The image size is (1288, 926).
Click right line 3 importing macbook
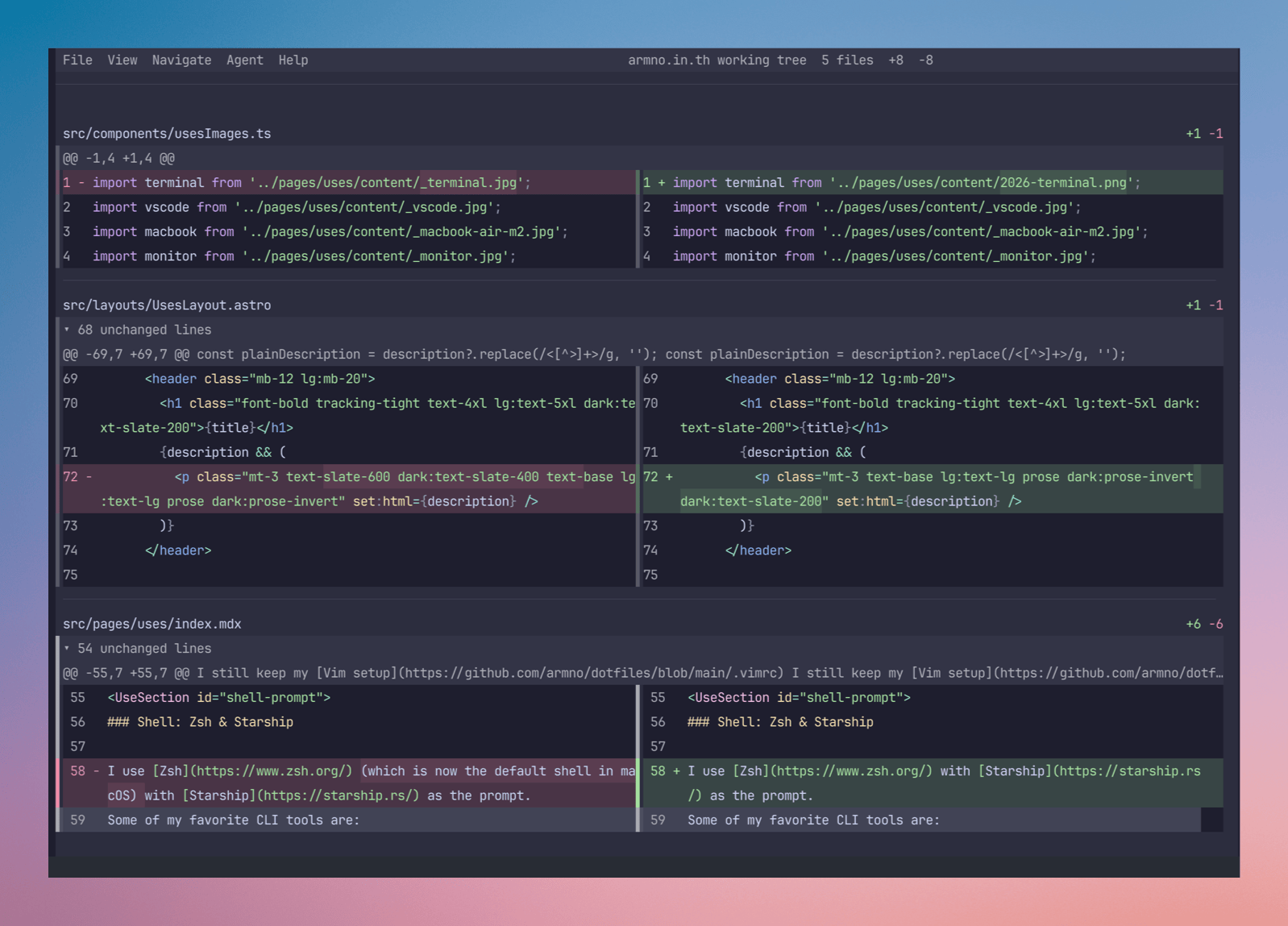932,232
